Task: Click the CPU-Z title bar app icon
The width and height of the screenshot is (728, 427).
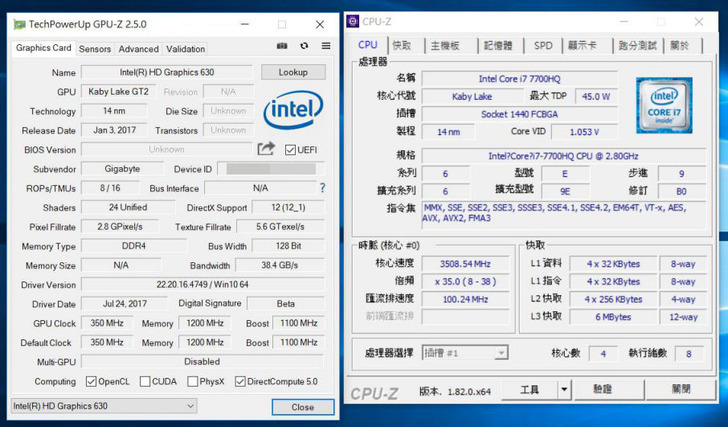Action: click(353, 21)
